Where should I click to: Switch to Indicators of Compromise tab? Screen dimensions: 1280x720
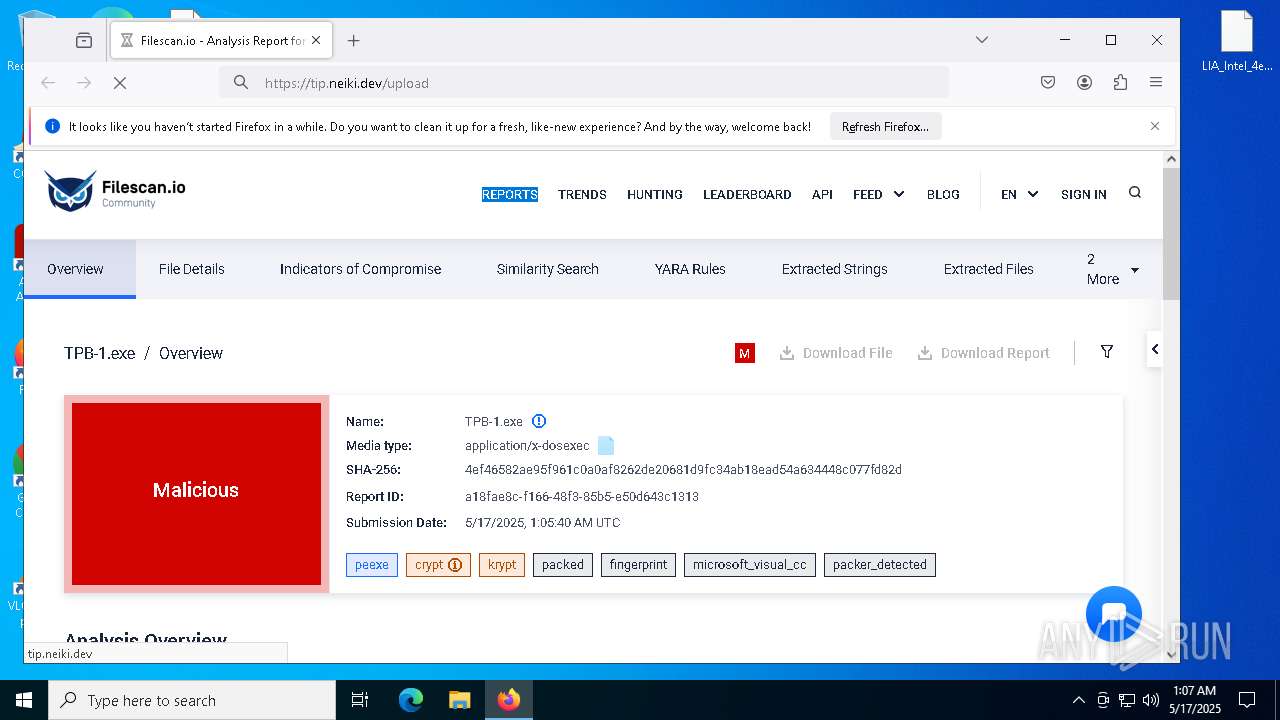click(x=360, y=269)
